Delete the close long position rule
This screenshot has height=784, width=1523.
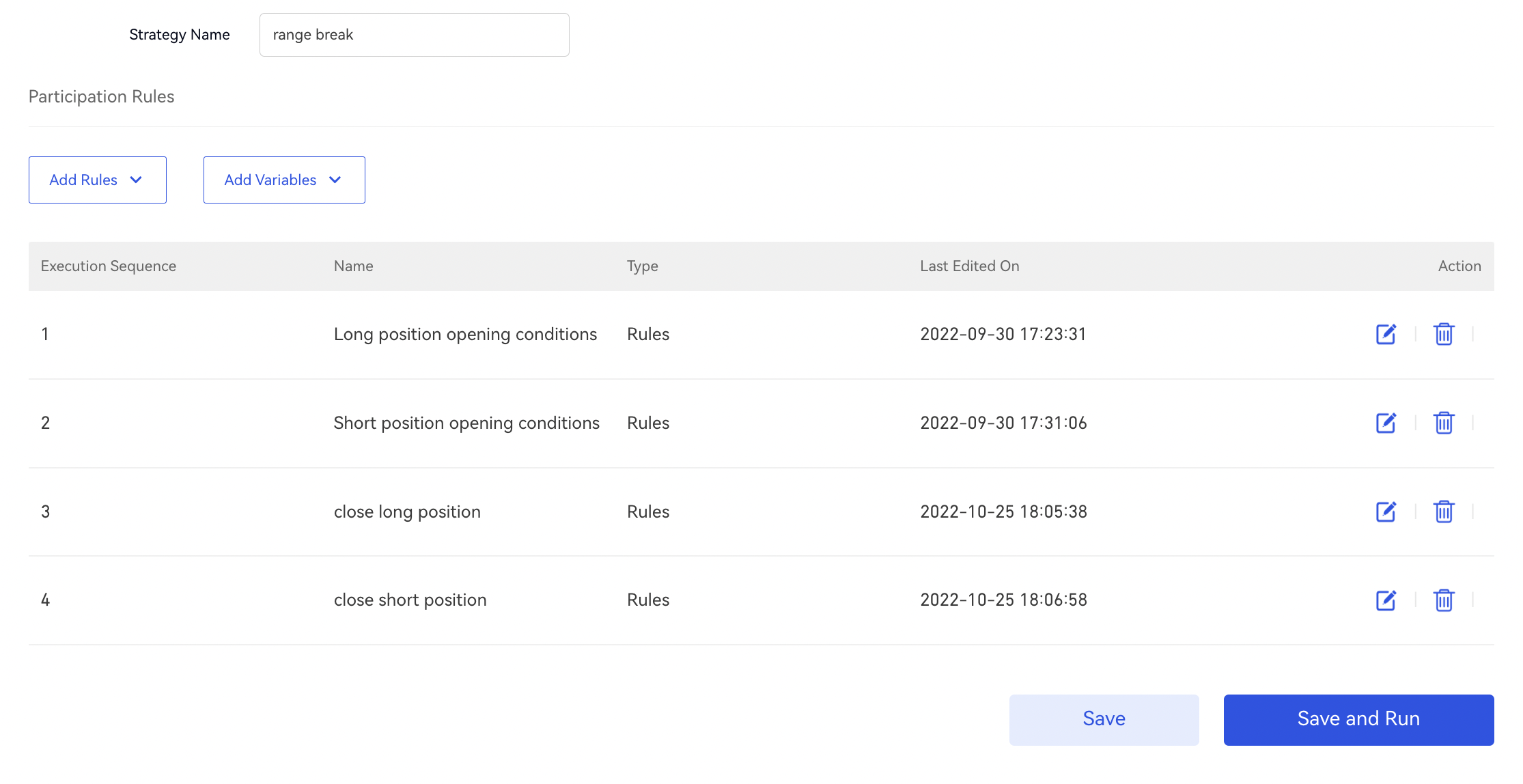pyautogui.click(x=1444, y=512)
